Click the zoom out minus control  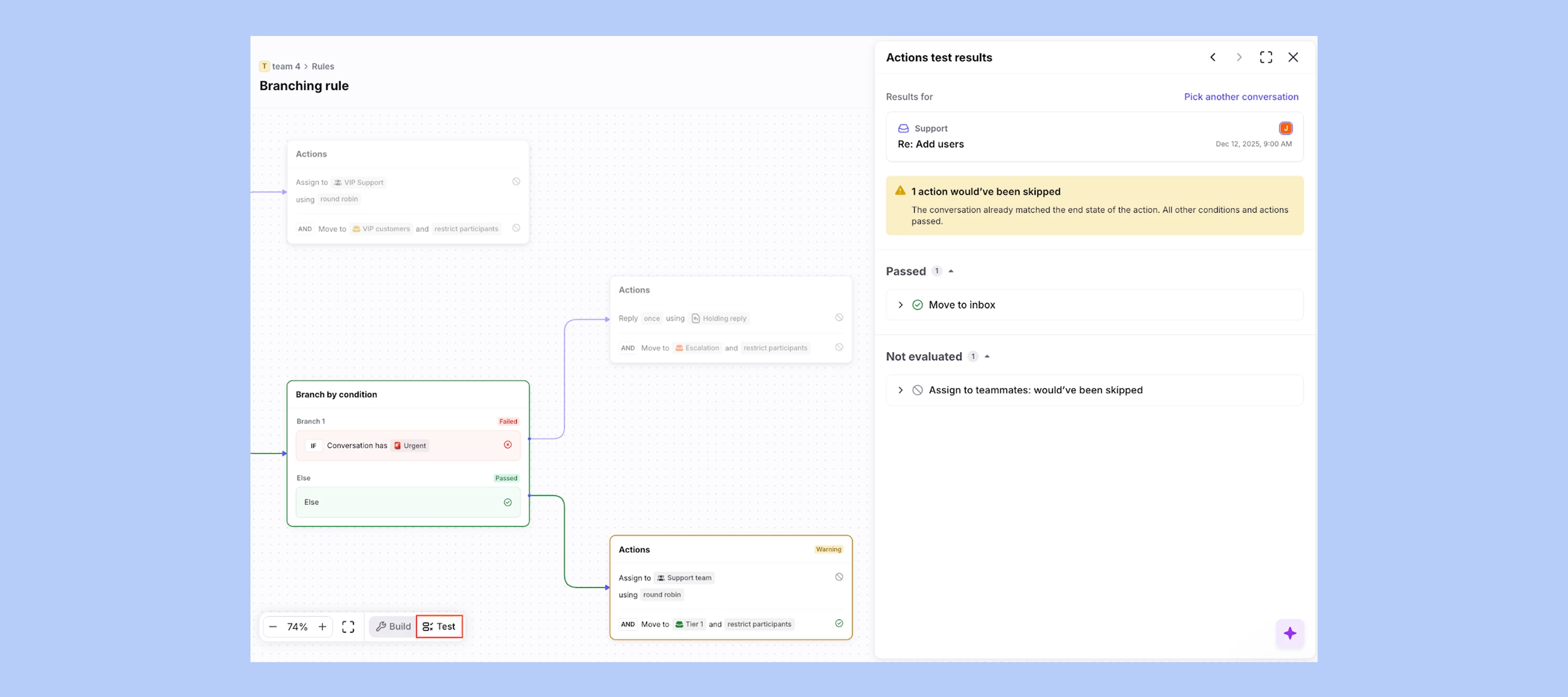[x=272, y=626]
